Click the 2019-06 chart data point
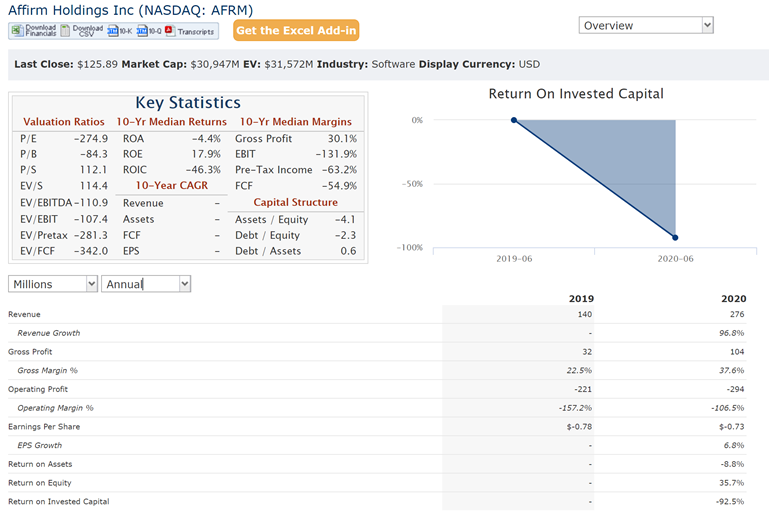 coord(514,120)
